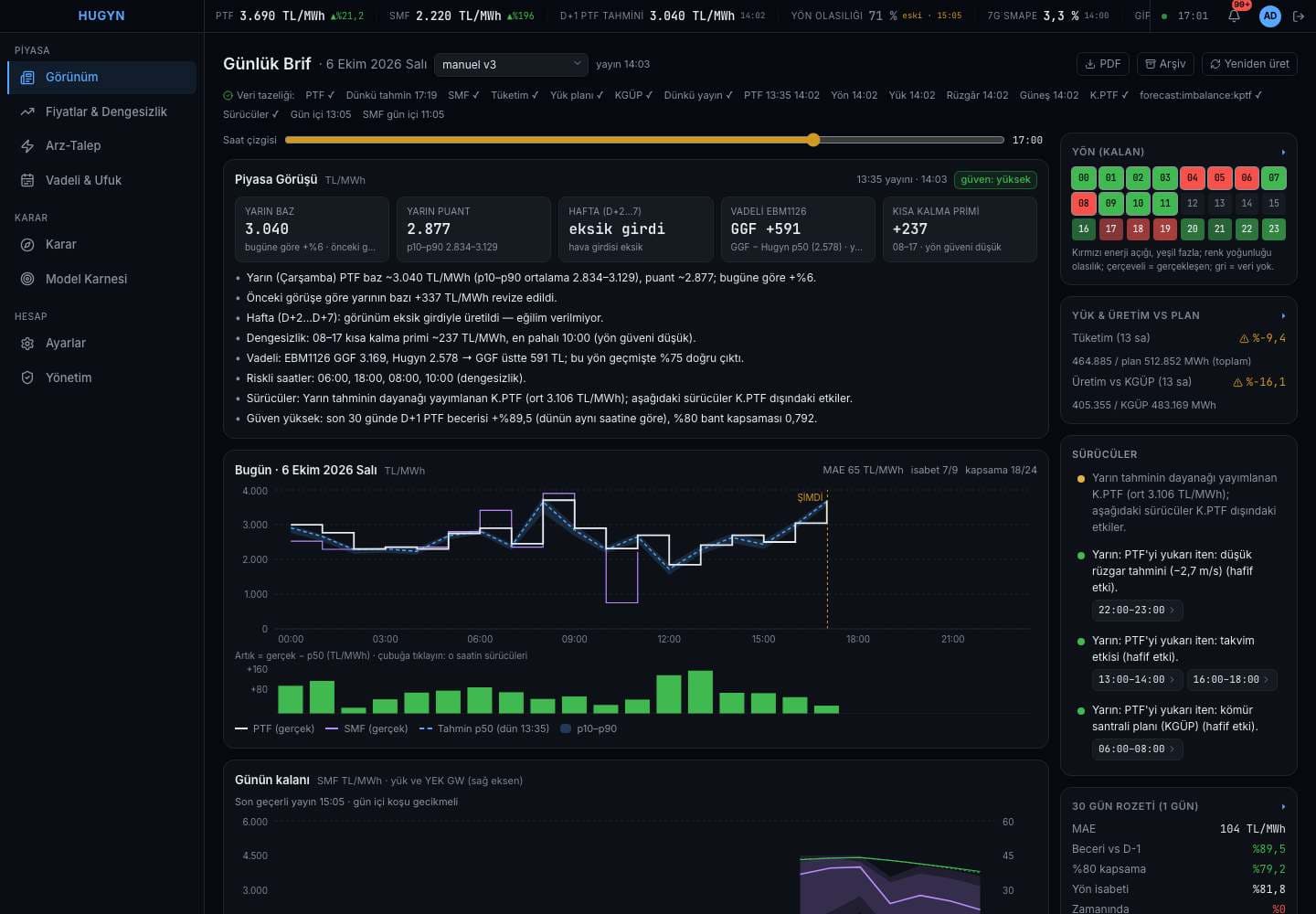Image resolution: width=1316 pixels, height=914 pixels.
Task: Select hour 08 cell in direction grid
Action: 1084,203
